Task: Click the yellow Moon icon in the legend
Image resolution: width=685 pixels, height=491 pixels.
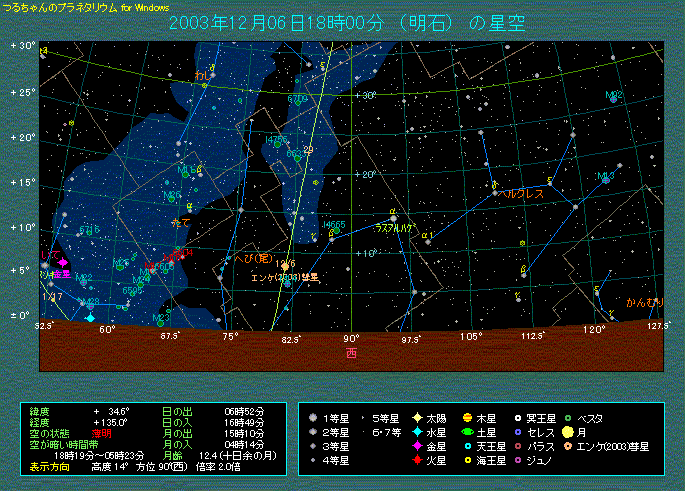Action: click(x=566, y=432)
